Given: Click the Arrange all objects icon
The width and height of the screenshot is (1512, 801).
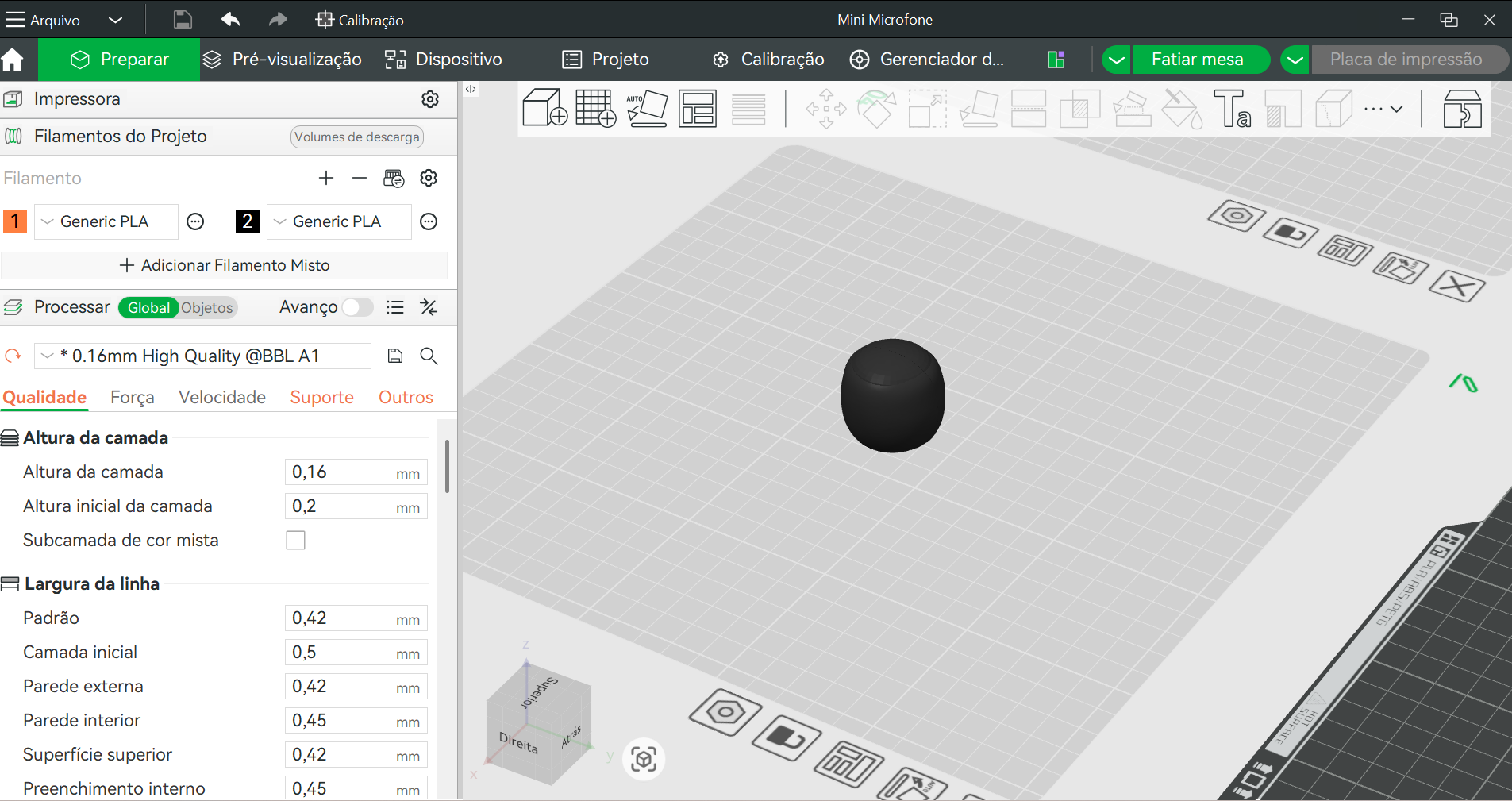Looking at the screenshot, I should point(698,108).
